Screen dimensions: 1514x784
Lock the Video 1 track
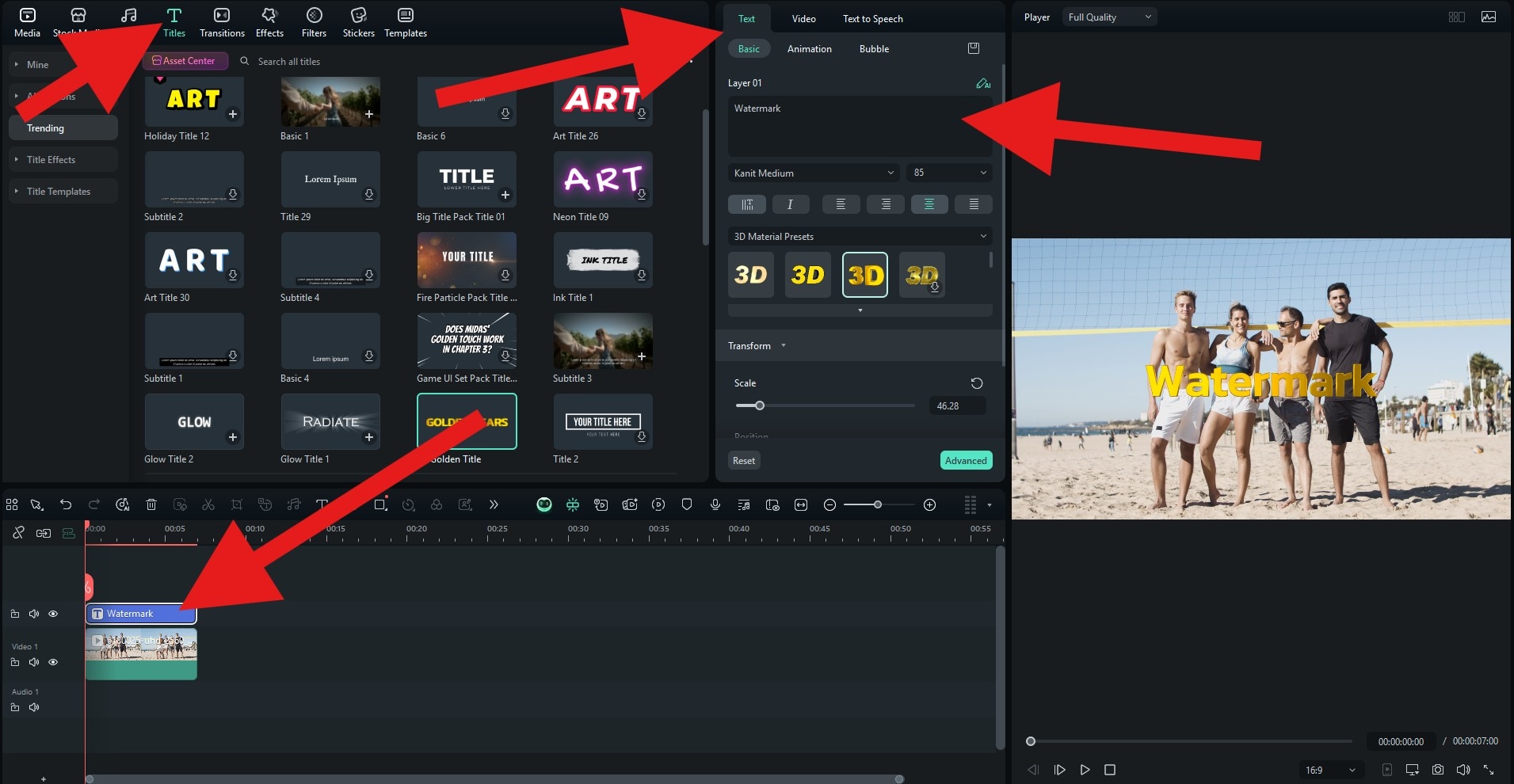[15, 662]
